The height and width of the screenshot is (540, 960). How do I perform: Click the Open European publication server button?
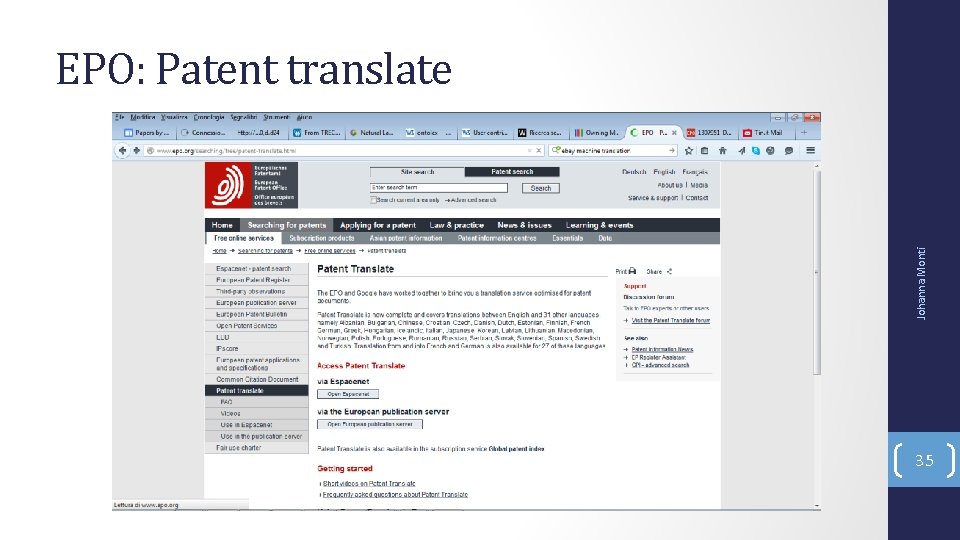click(x=370, y=424)
